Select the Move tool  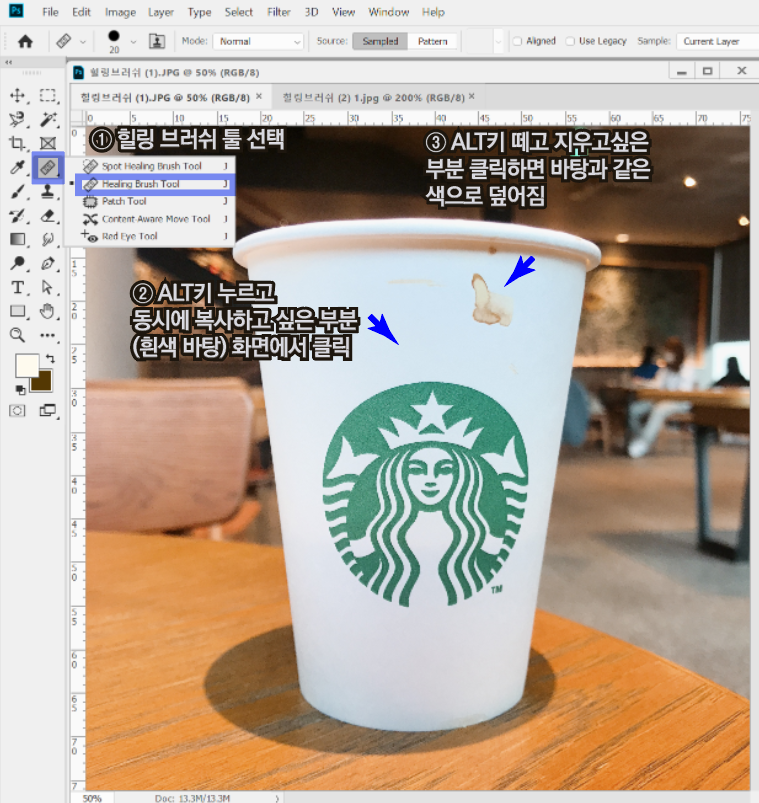pos(17,95)
